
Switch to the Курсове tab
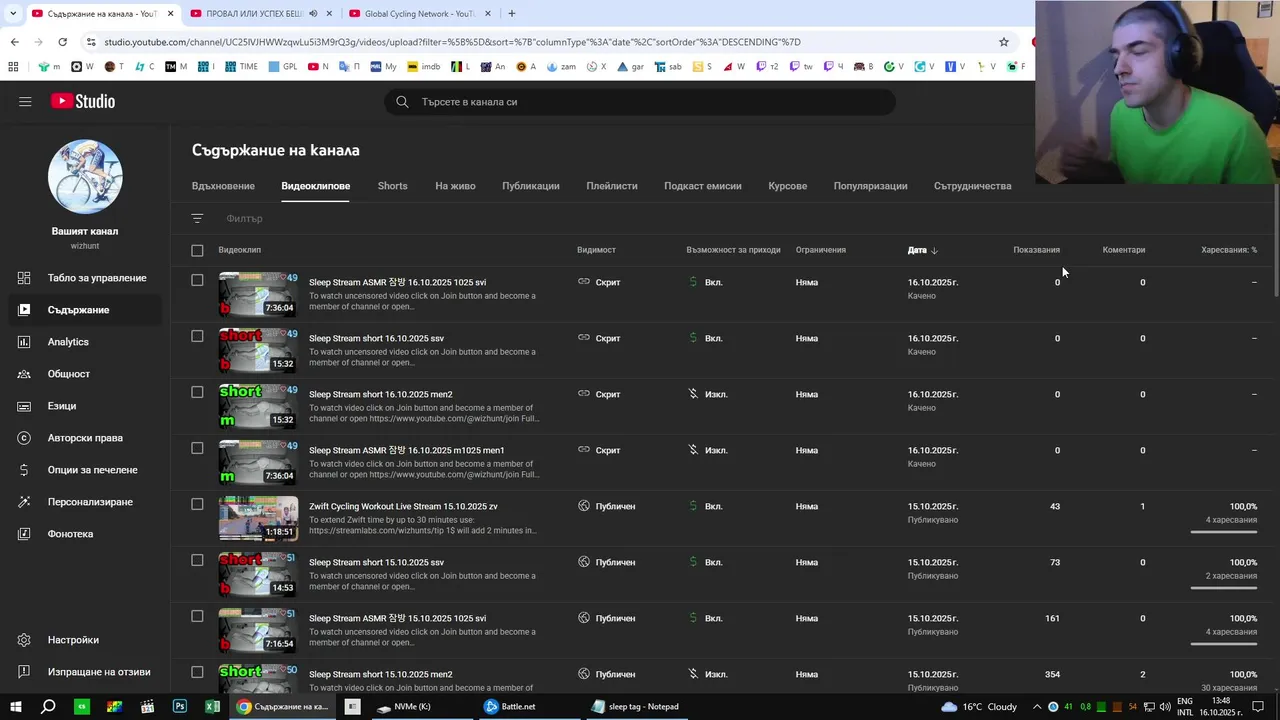[788, 186]
